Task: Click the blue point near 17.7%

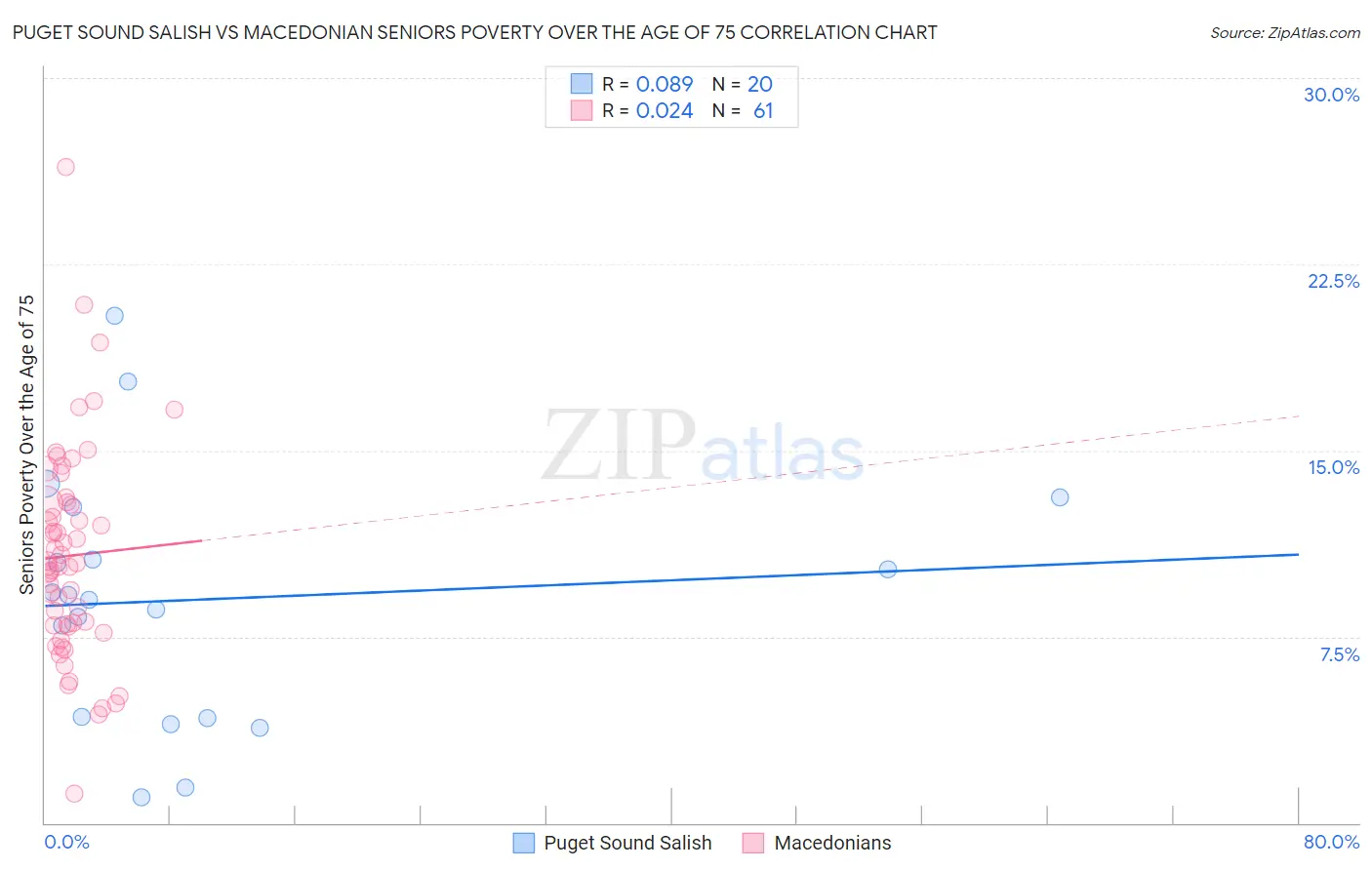Action: (x=128, y=381)
